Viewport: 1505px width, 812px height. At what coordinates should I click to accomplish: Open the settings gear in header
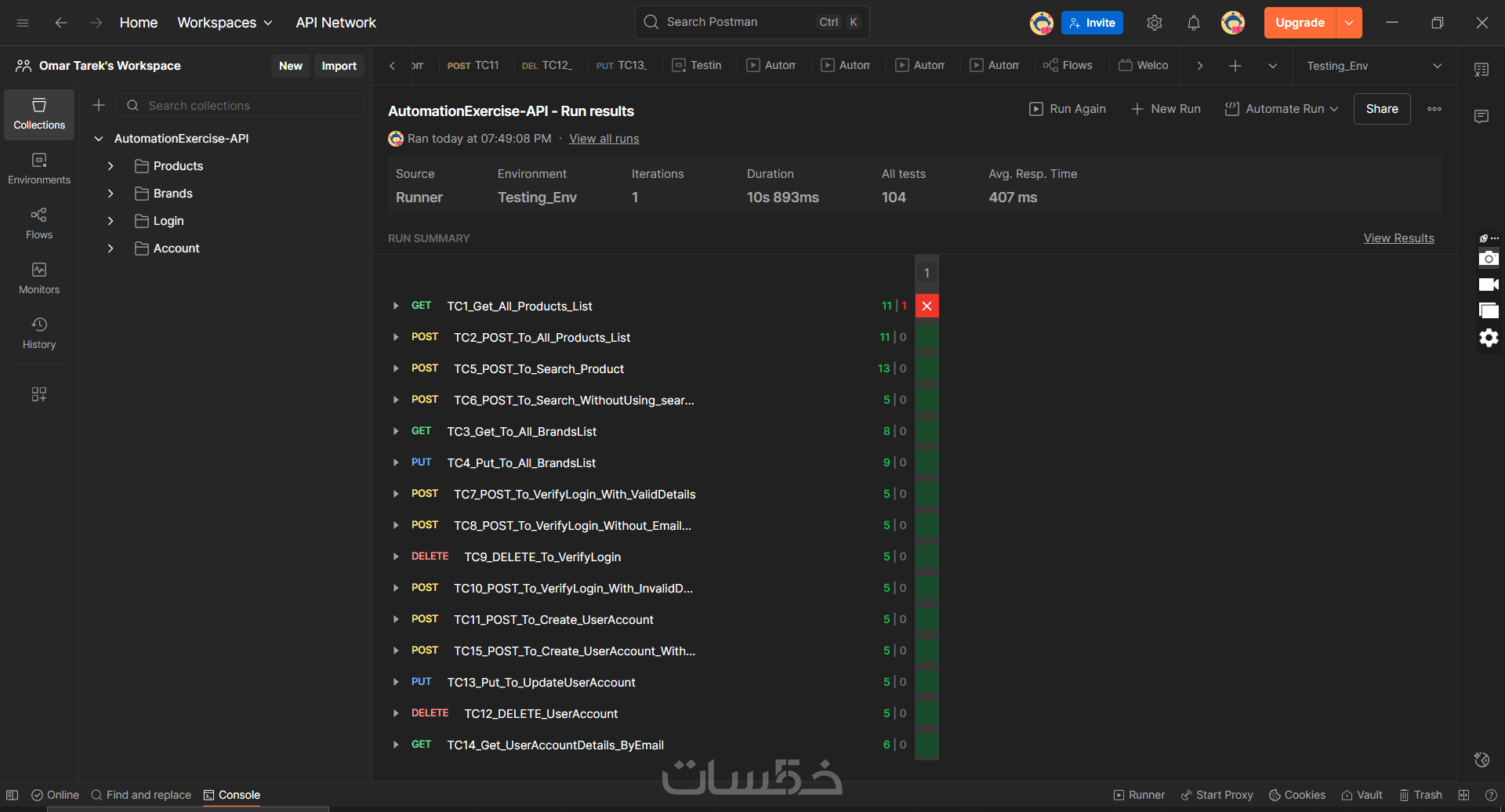click(x=1154, y=23)
